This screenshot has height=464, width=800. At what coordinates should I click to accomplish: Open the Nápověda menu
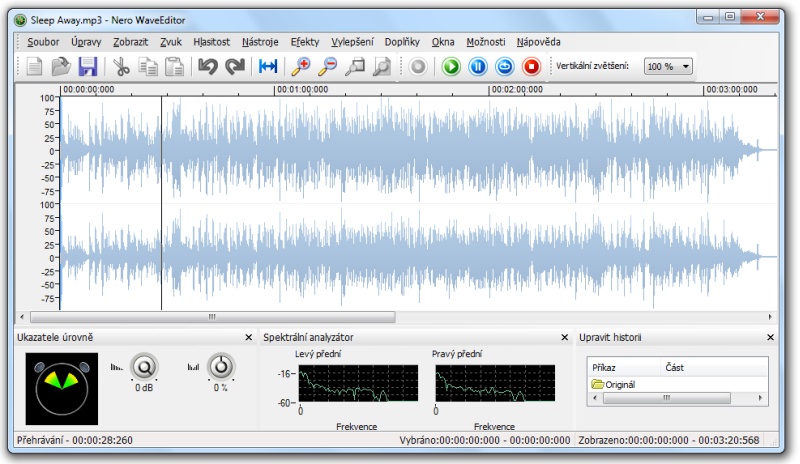point(538,42)
